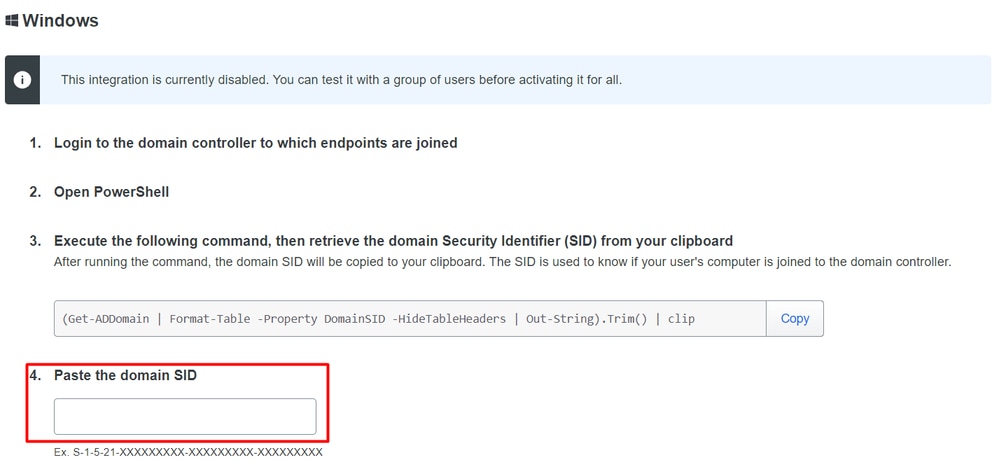Click the .Trim() call in the command
The height and width of the screenshot is (460, 999).
(x=619, y=319)
